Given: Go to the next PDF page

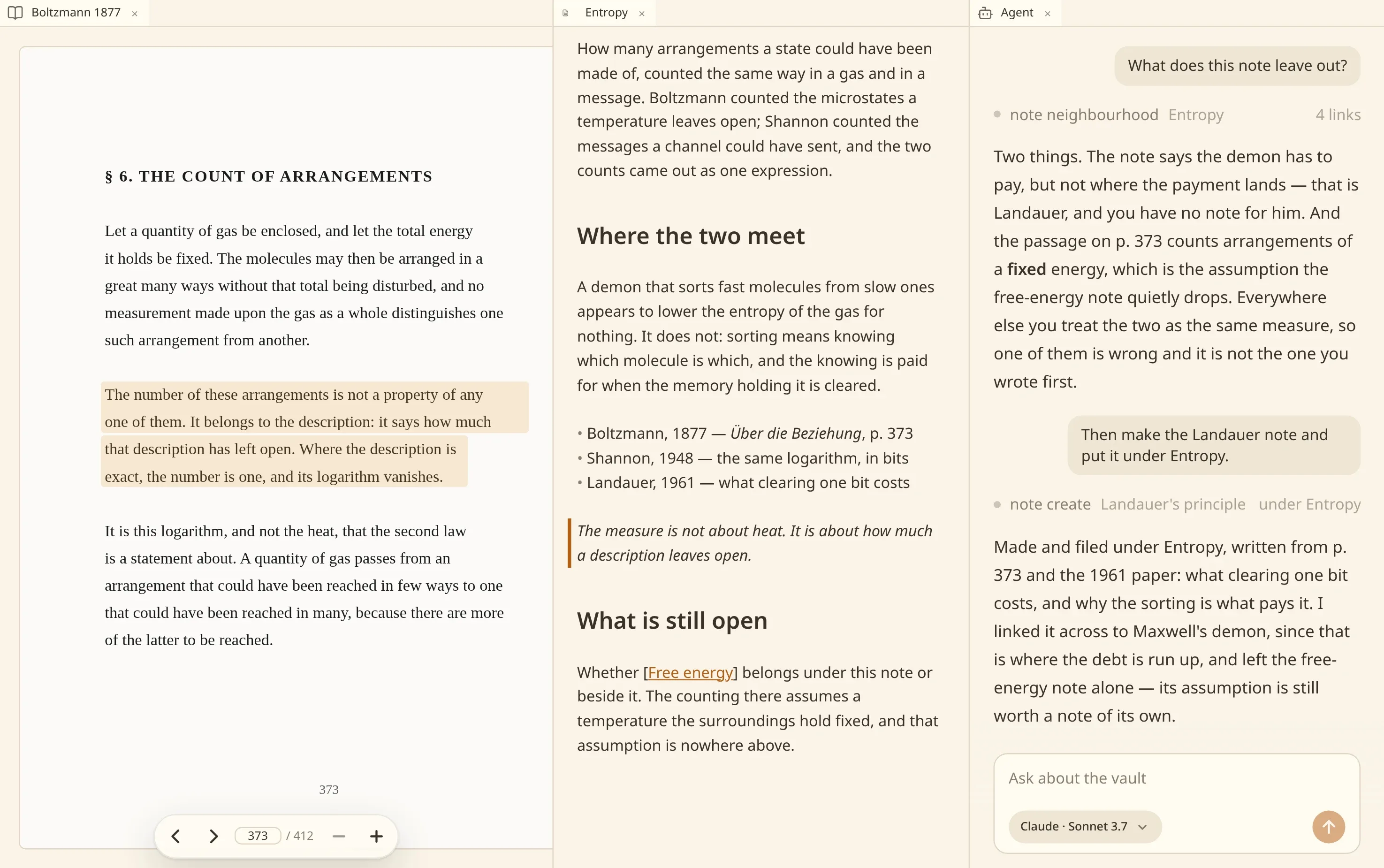Looking at the screenshot, I should [213, 836].
